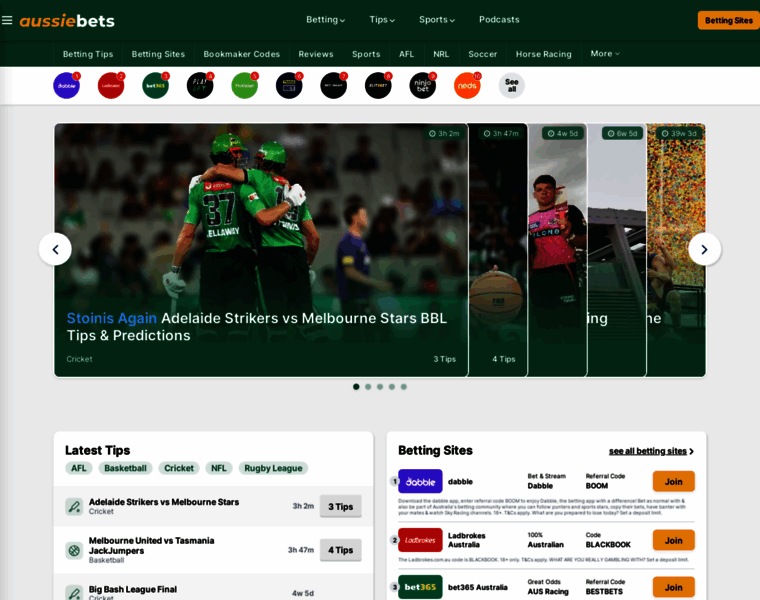Select the fifth carousel pagination dot

coord(404,387)
